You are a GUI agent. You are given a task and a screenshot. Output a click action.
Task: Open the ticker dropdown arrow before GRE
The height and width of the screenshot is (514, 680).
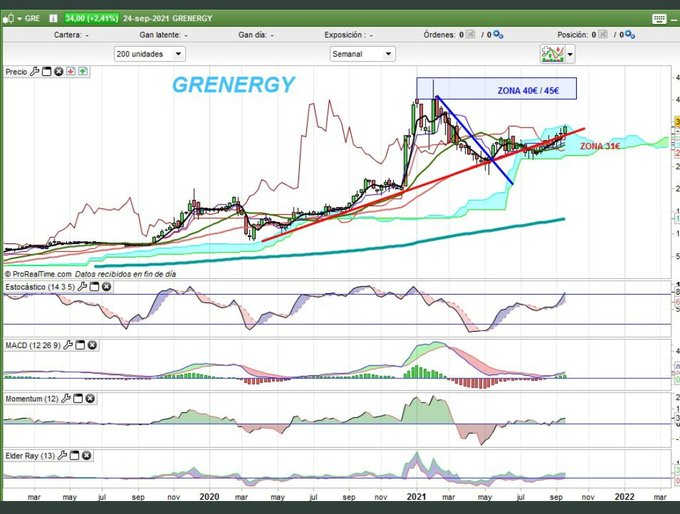20,19
